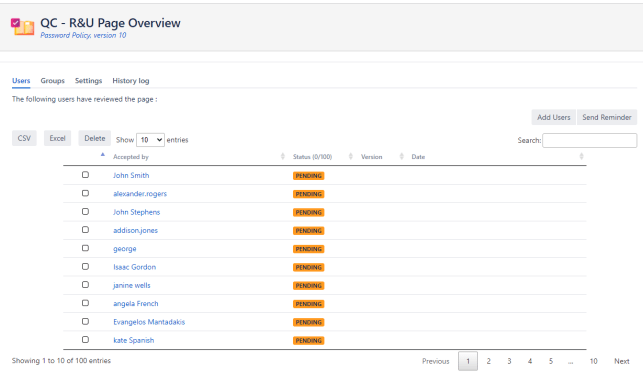Jump to last page 10
Screen dimensions: 643x383
click(593, 361)
